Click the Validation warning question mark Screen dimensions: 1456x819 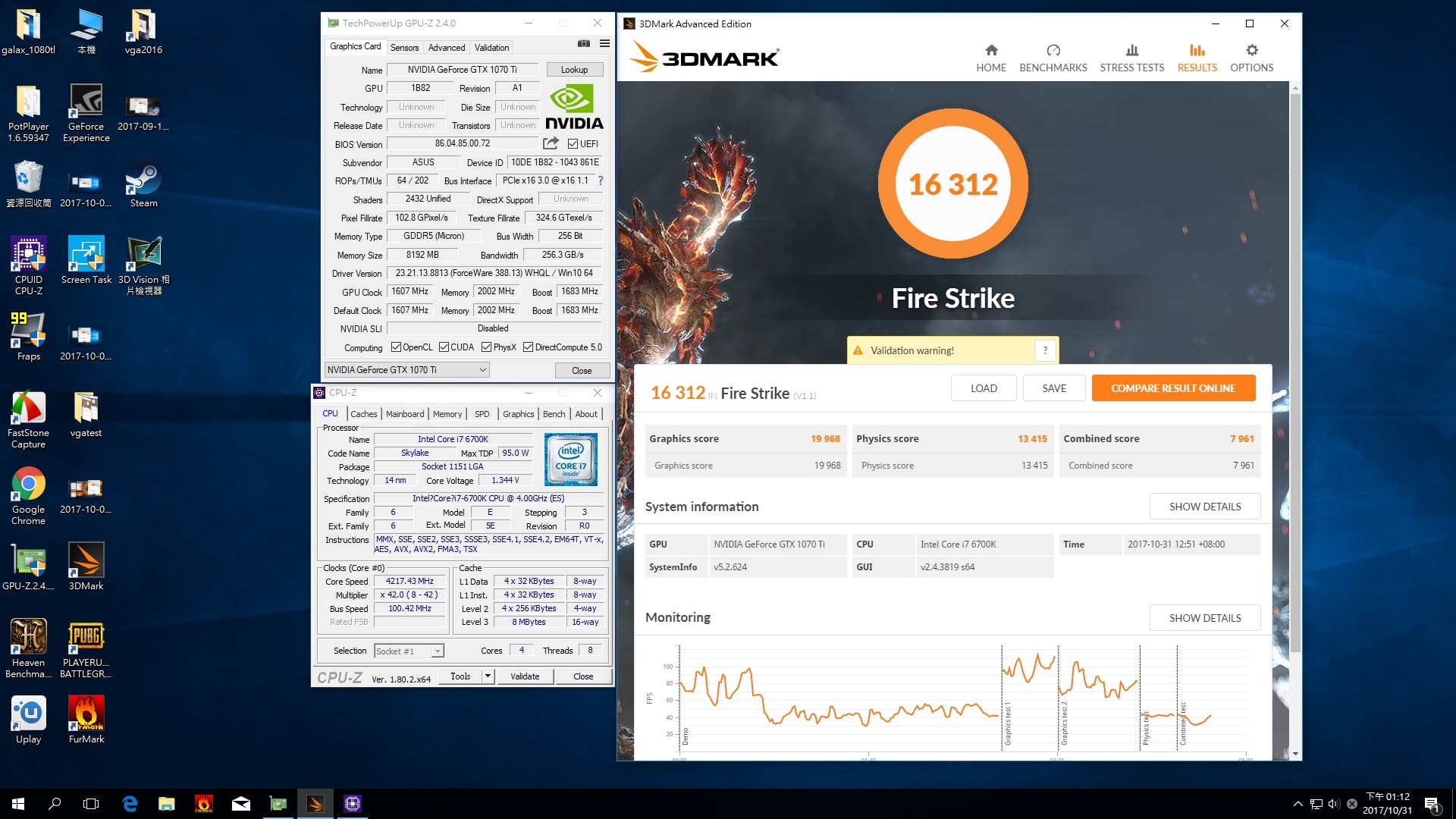[x=1045, y=350]
